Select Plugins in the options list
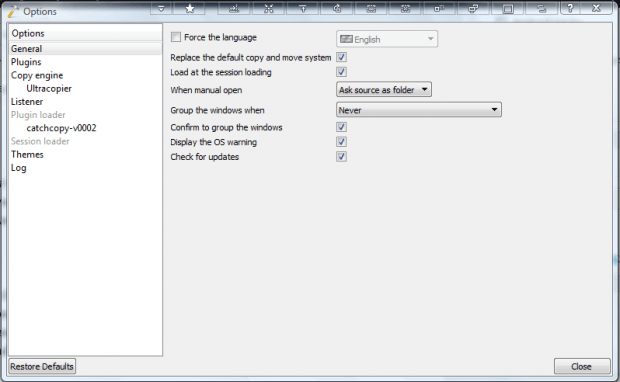Screen dimensions: 620x382 click(x=26, y=62)
